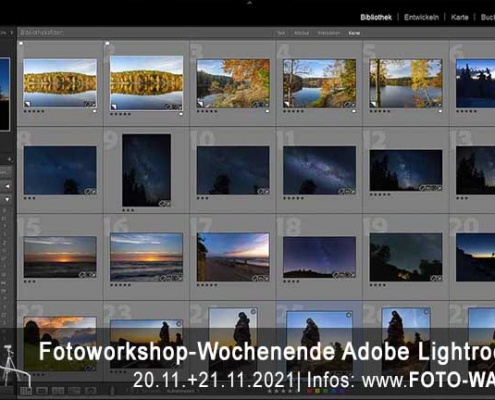
Task: Collapse the left panel with the left arrow
Action: point(7,186)
